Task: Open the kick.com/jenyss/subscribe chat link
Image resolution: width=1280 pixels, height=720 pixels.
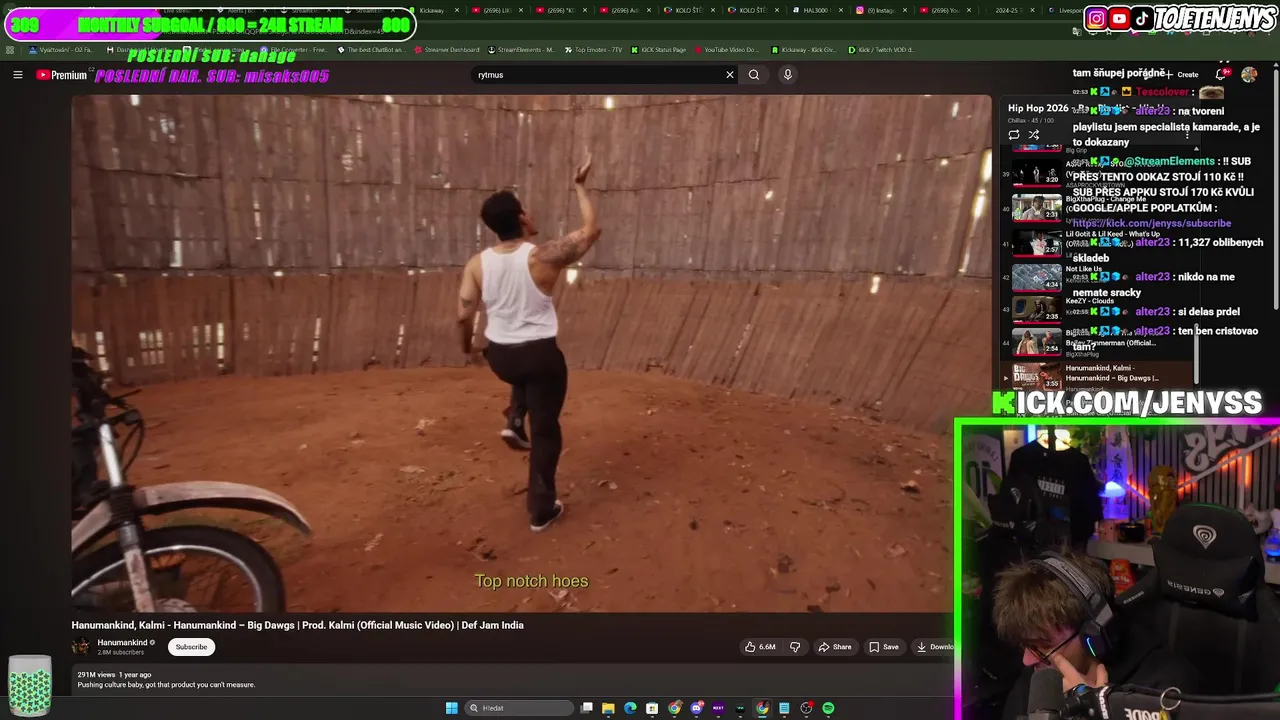Action: click(x=1152, y=223)
